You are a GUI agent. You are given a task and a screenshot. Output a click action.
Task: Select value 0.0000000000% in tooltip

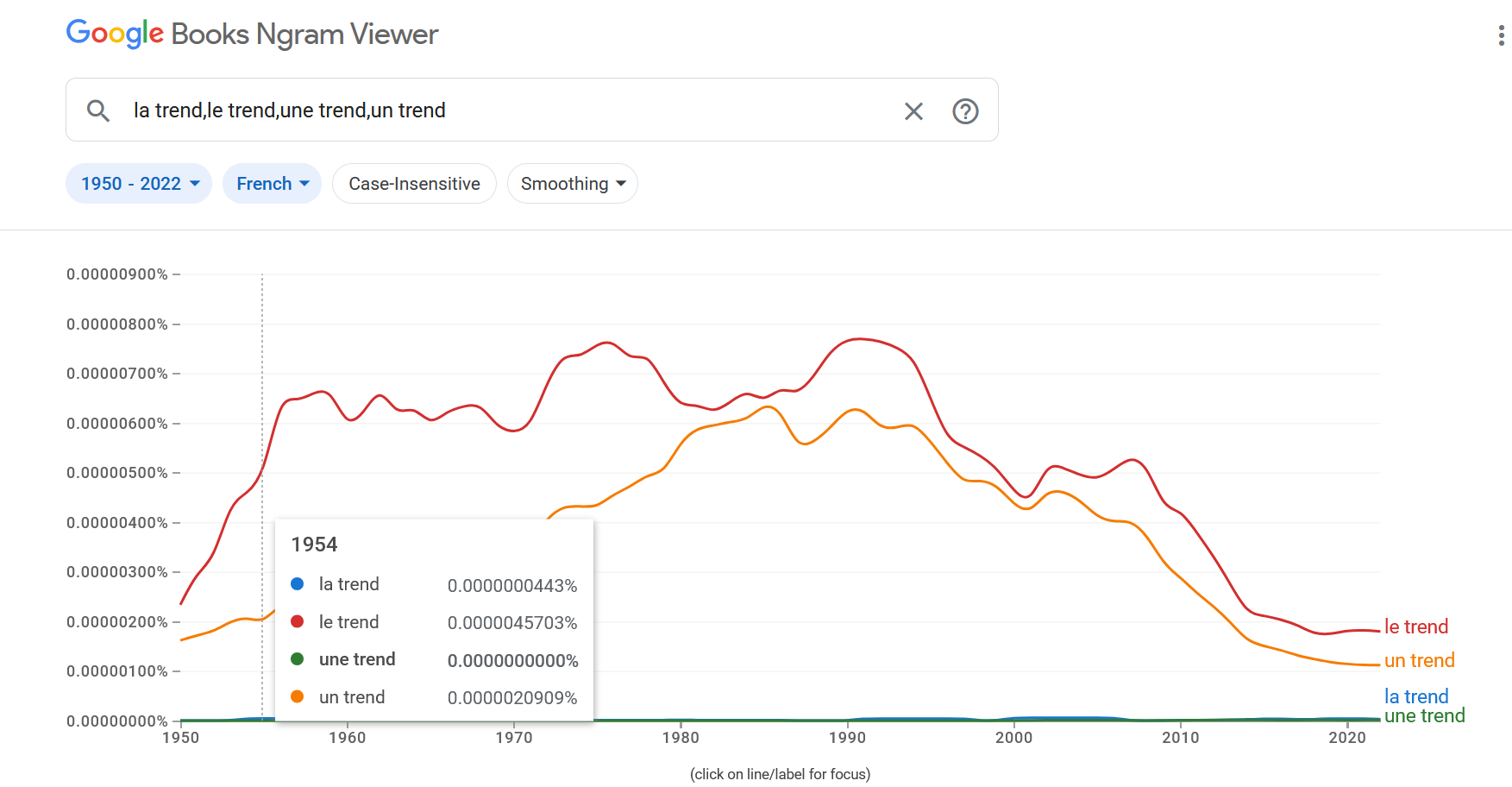[x=512, y=661]
